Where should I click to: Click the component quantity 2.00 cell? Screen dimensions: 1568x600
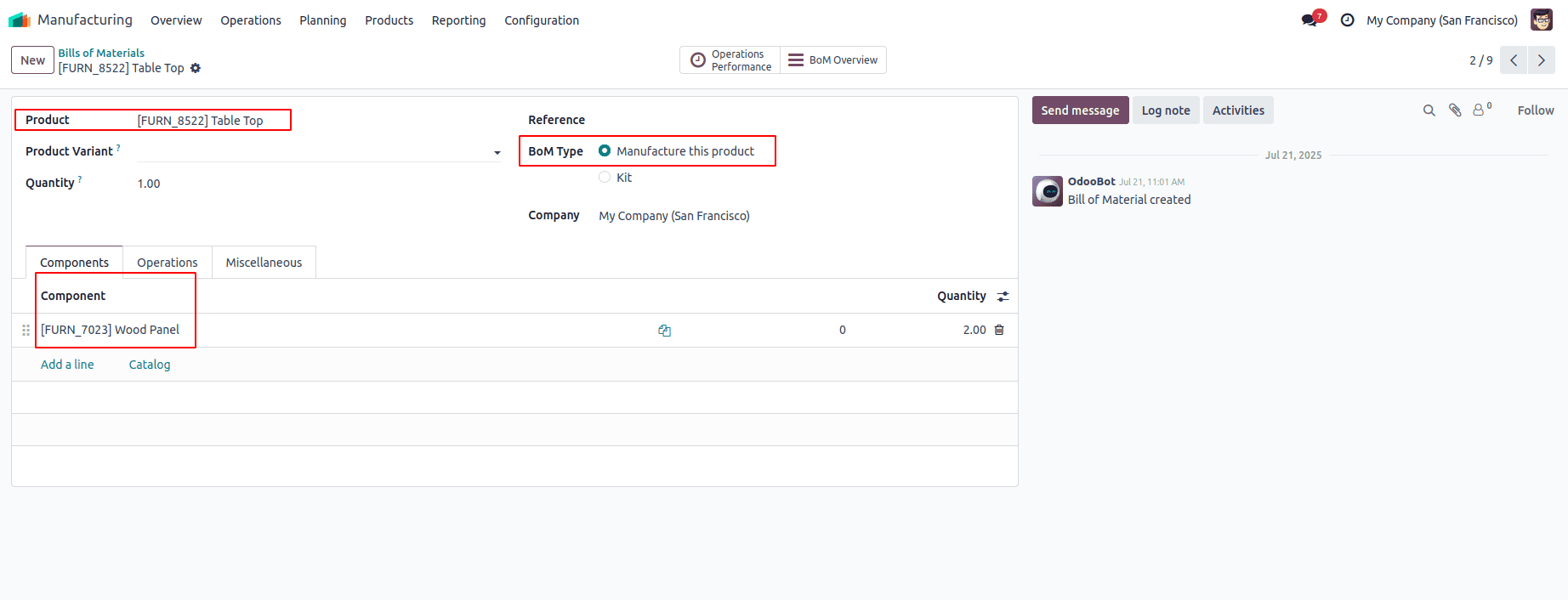[x=974, y=330]
